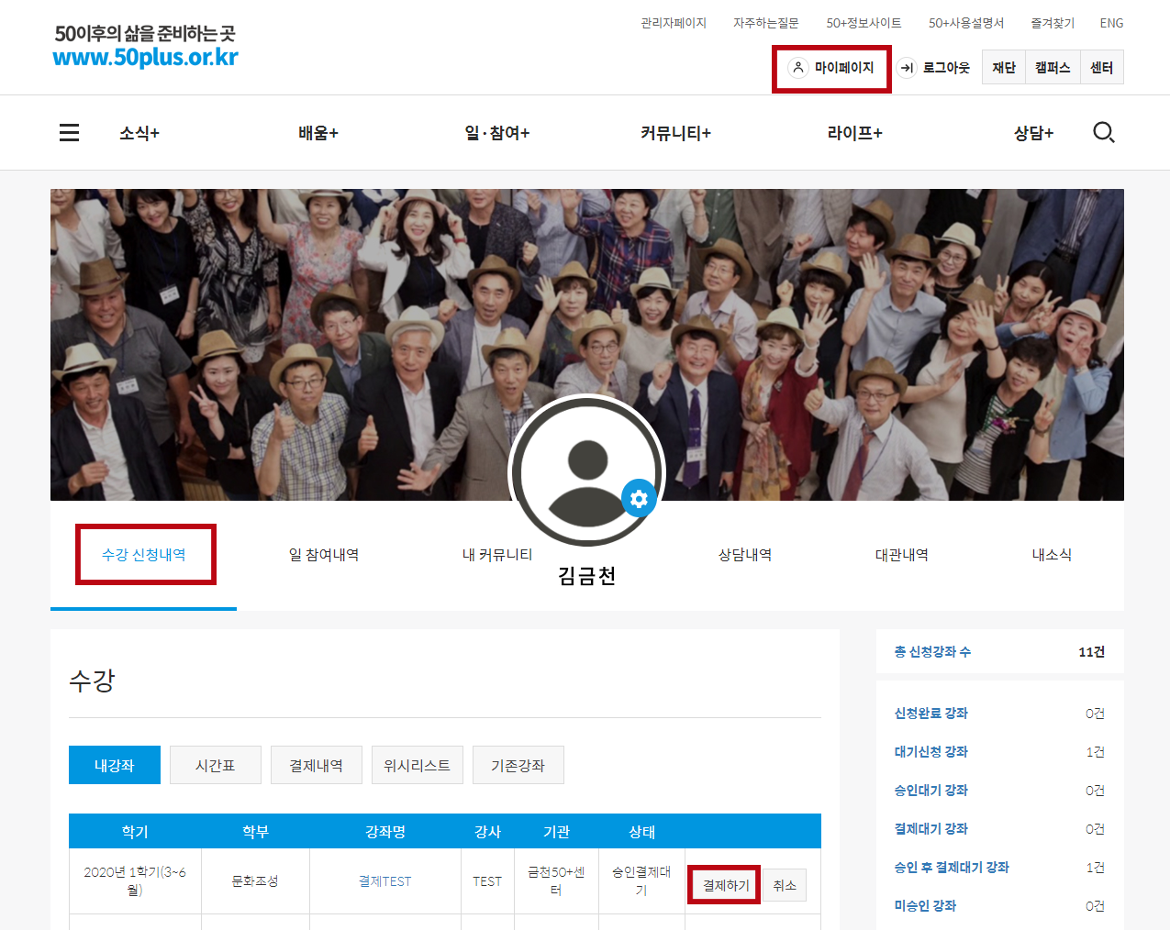Click 대기신청 강좌 link
The image size is (1170, 930).
(931, 752)
